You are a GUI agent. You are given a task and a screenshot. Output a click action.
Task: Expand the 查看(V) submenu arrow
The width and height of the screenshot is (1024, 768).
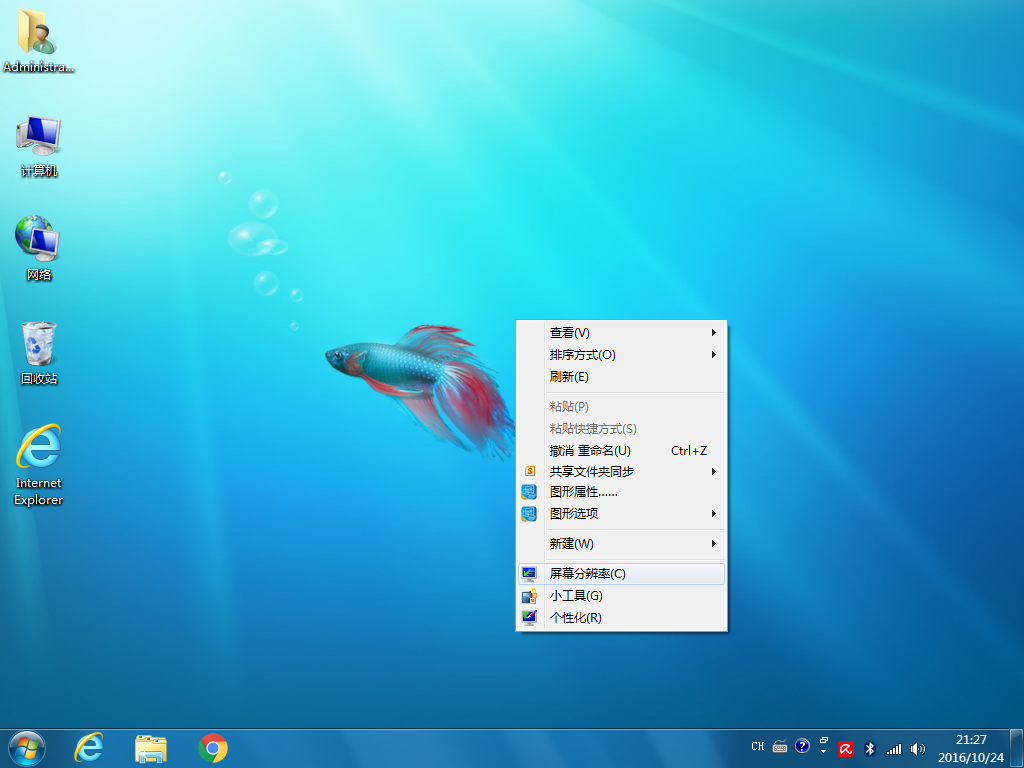[x=714, y=332]
